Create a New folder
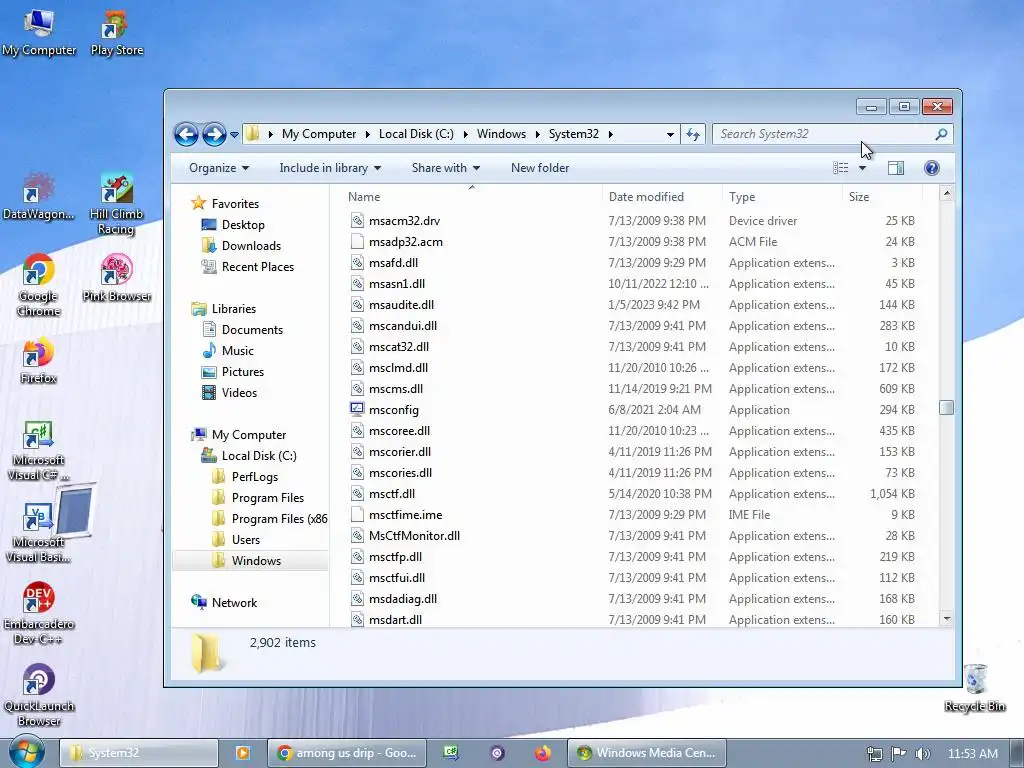This screenshot has height=768, width=1024. [x=540, y=168]
